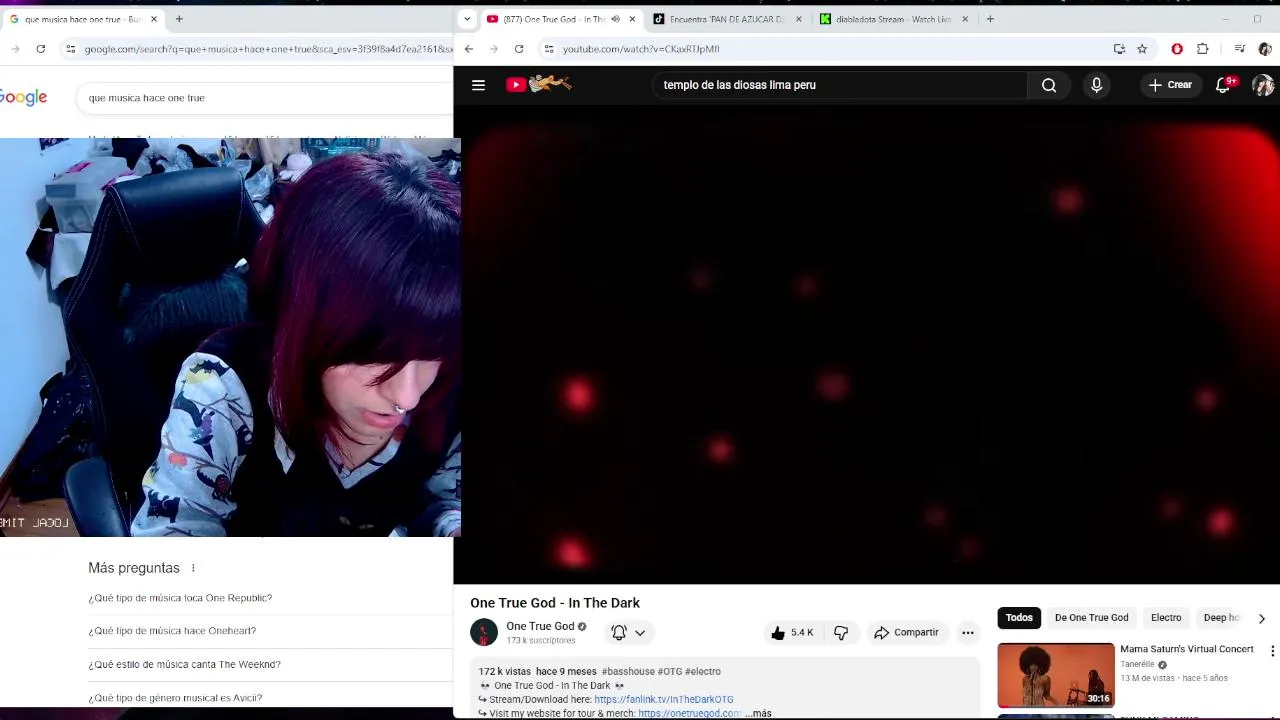This screenshot has width=1280, height=720.
Task: Open the media control playlist icon in toolbar
Action: [1239, 48]
